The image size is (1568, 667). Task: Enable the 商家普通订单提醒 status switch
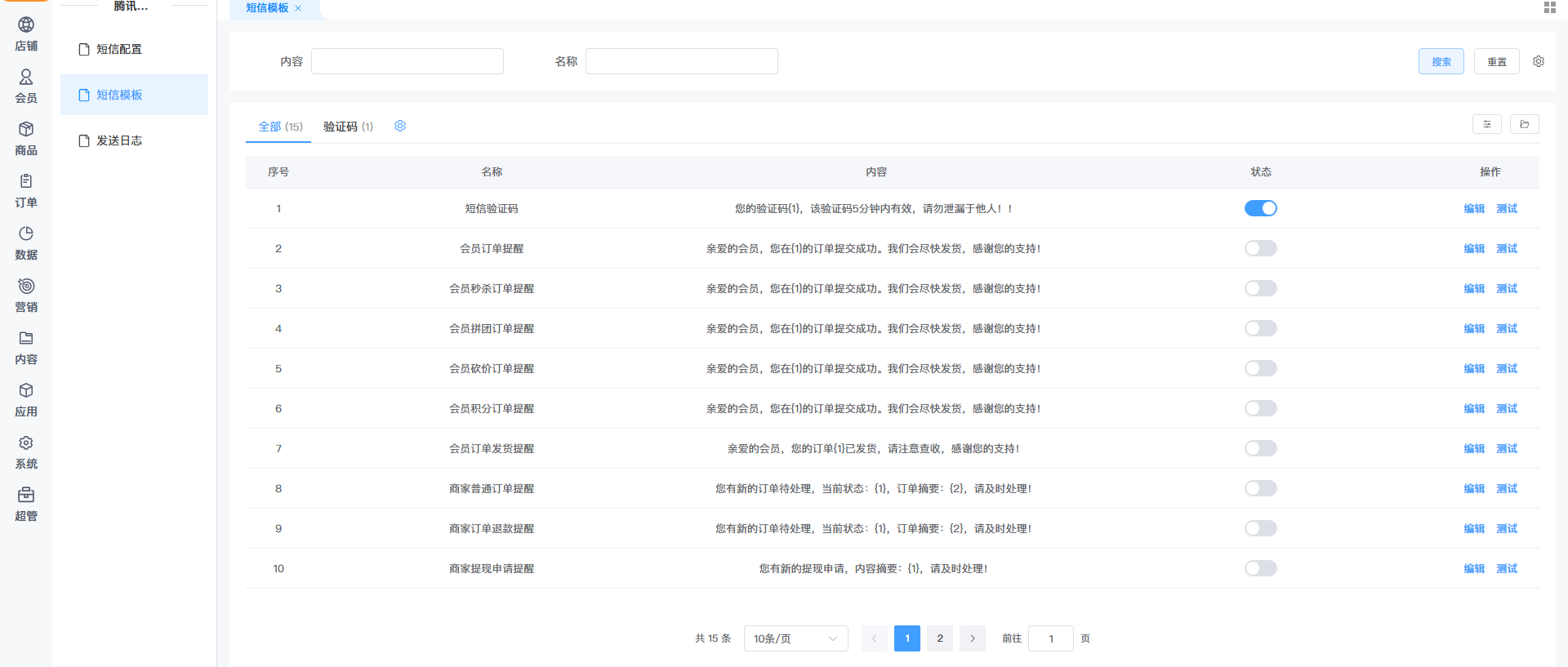coord(1261,488)
